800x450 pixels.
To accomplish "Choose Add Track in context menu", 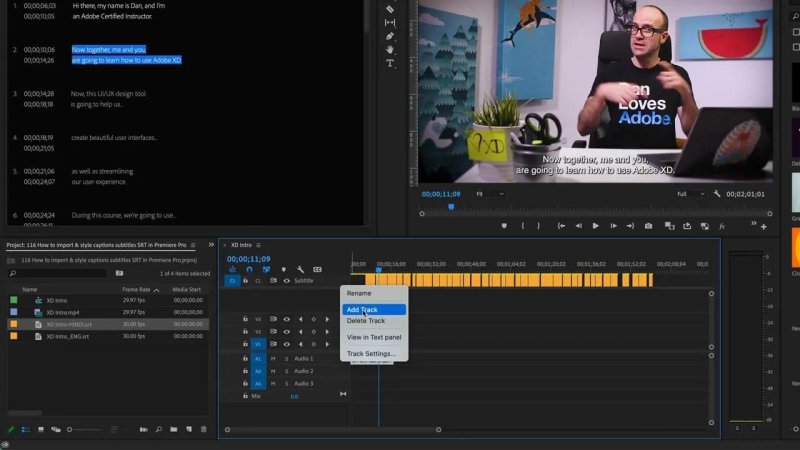I will pyautogui.click(x=374, y=310).
